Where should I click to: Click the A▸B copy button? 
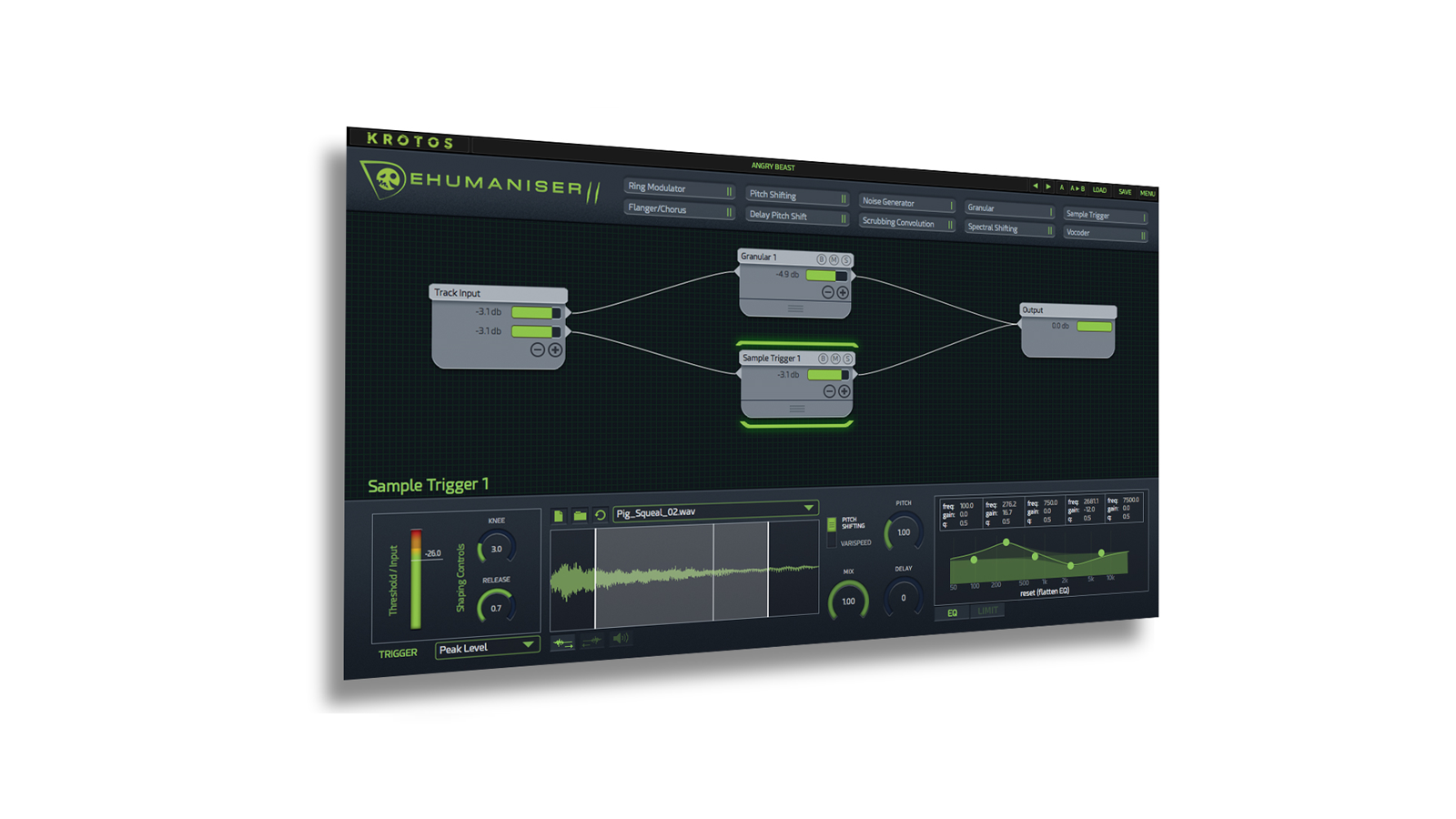pos(1077,188)
